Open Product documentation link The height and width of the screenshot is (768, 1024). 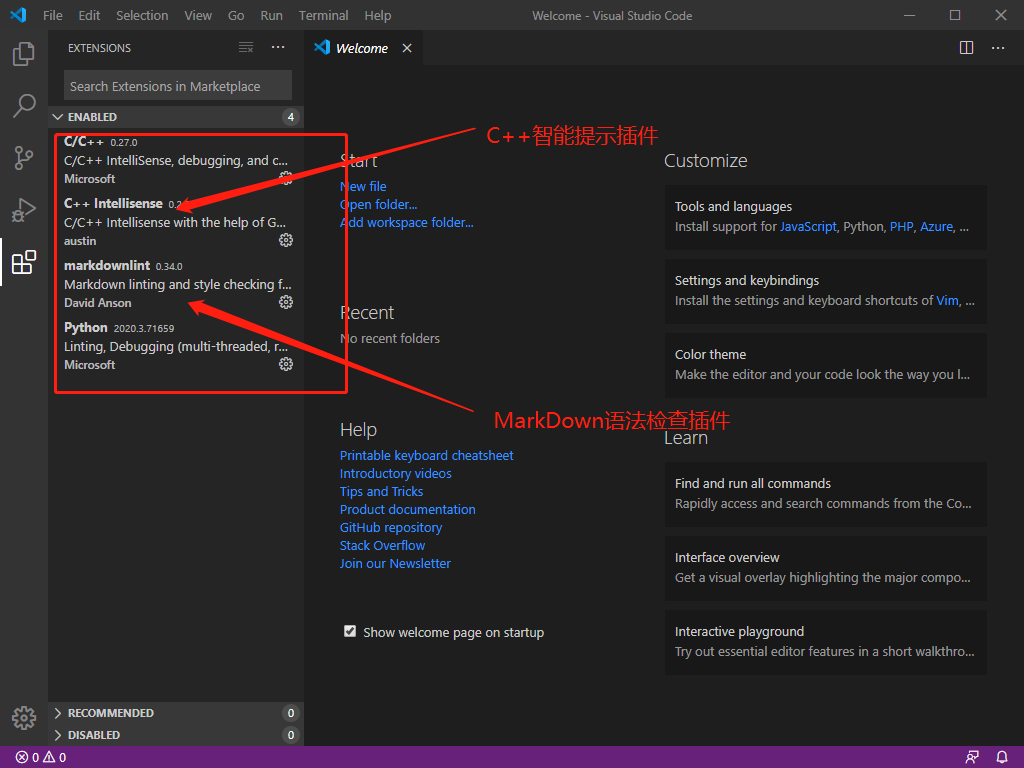pos(408,509)
